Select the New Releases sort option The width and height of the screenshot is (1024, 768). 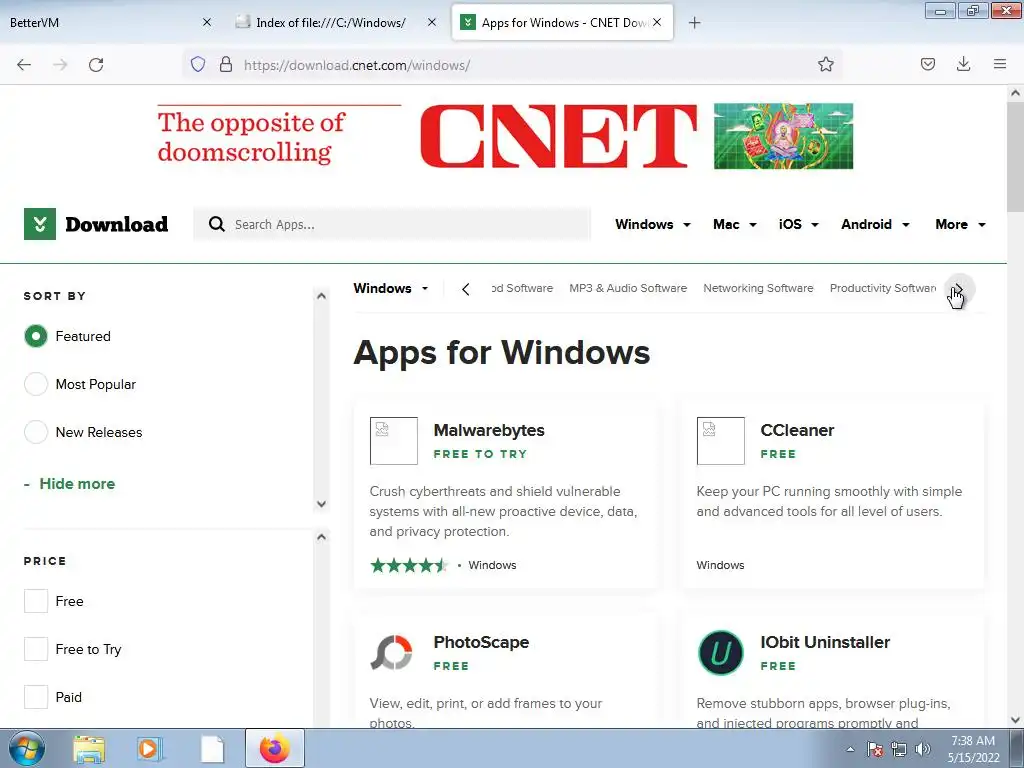click(x=36, y=432)
